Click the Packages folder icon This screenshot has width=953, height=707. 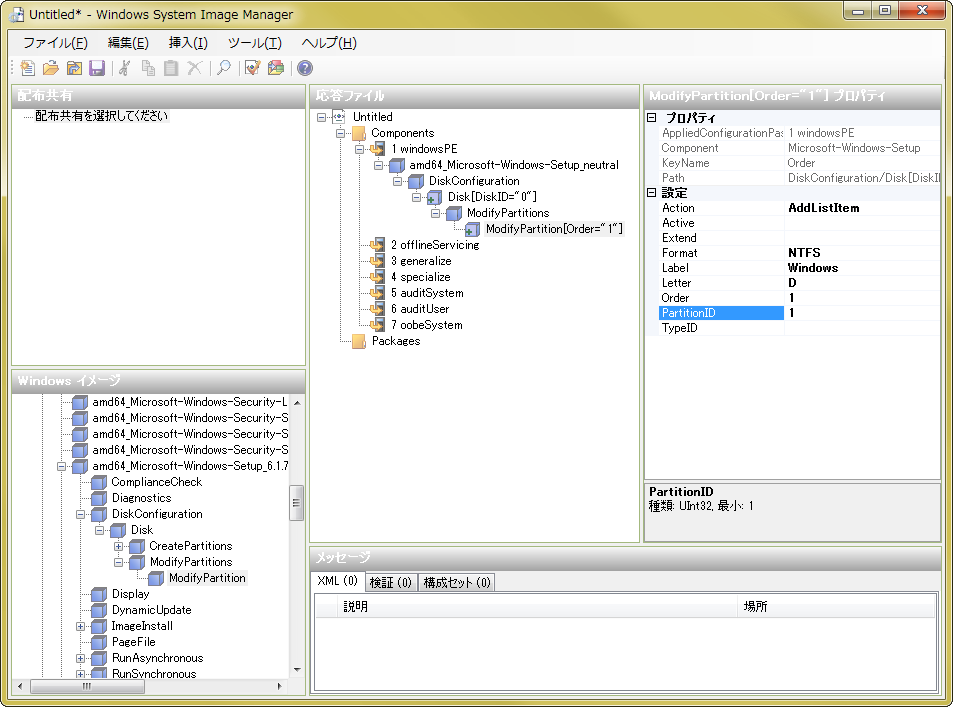pyautogui.click(x=359, y=341)
